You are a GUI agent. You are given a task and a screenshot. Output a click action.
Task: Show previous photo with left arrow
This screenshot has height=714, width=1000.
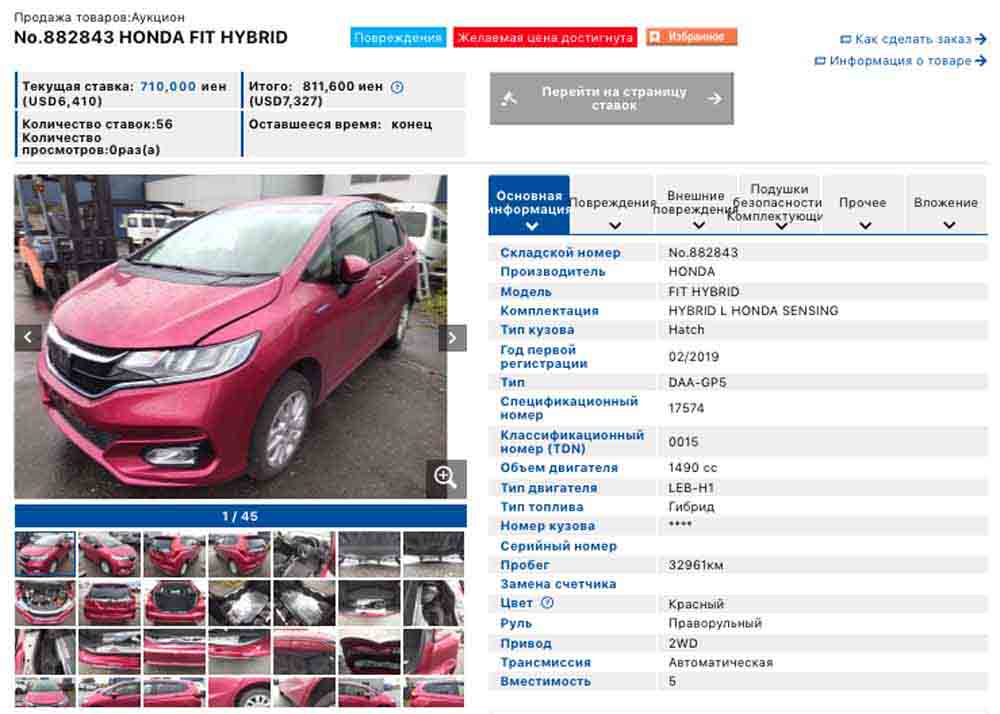(x=28, y=337)
